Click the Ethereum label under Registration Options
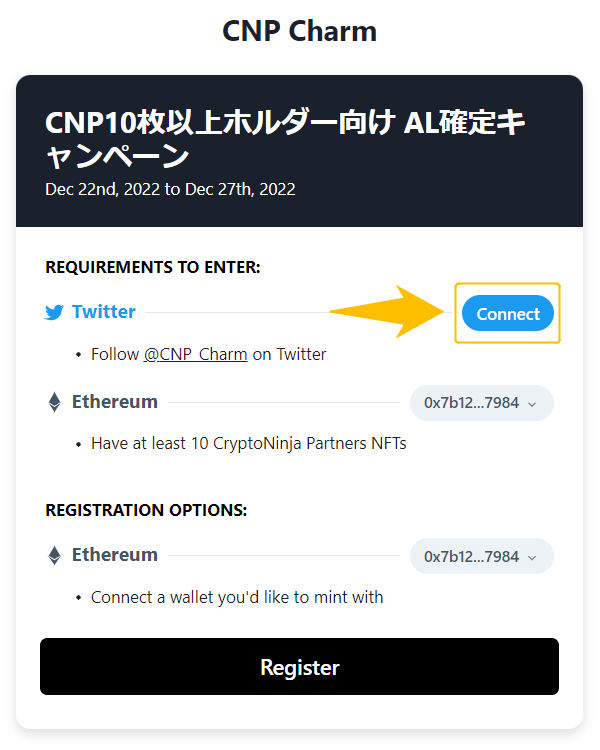The width and height of the screenshot is (600, 750). [x=115, y=555]
